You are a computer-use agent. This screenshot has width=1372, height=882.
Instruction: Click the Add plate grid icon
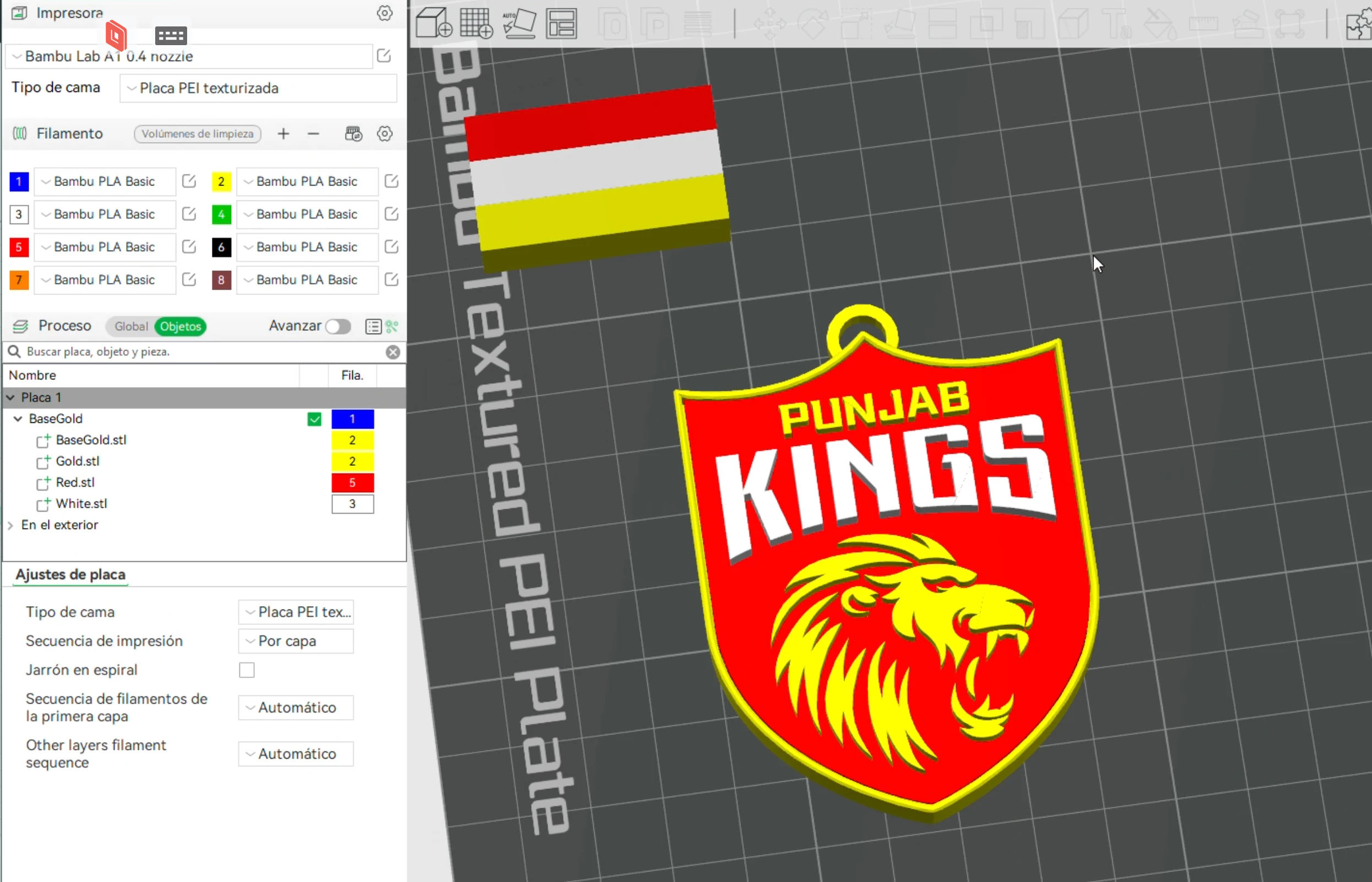point(476,23)
